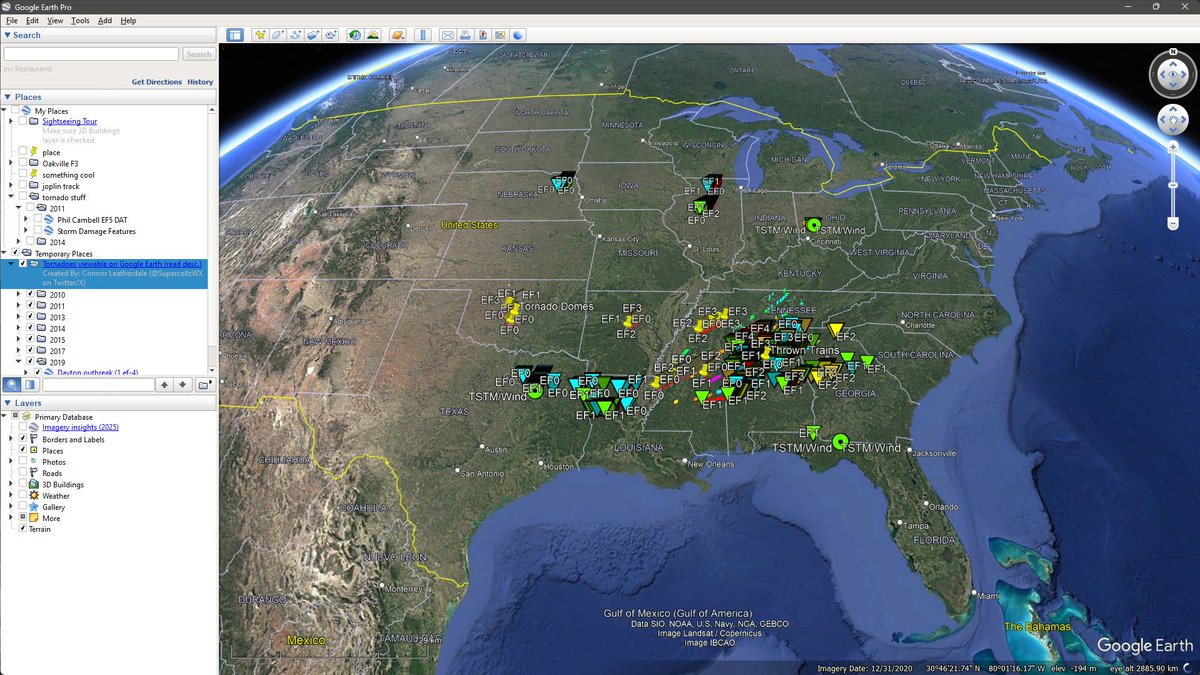Toggle the sidebar visibility button
The height and width of the screenshot is (675, 1200).
coord(234,35)
